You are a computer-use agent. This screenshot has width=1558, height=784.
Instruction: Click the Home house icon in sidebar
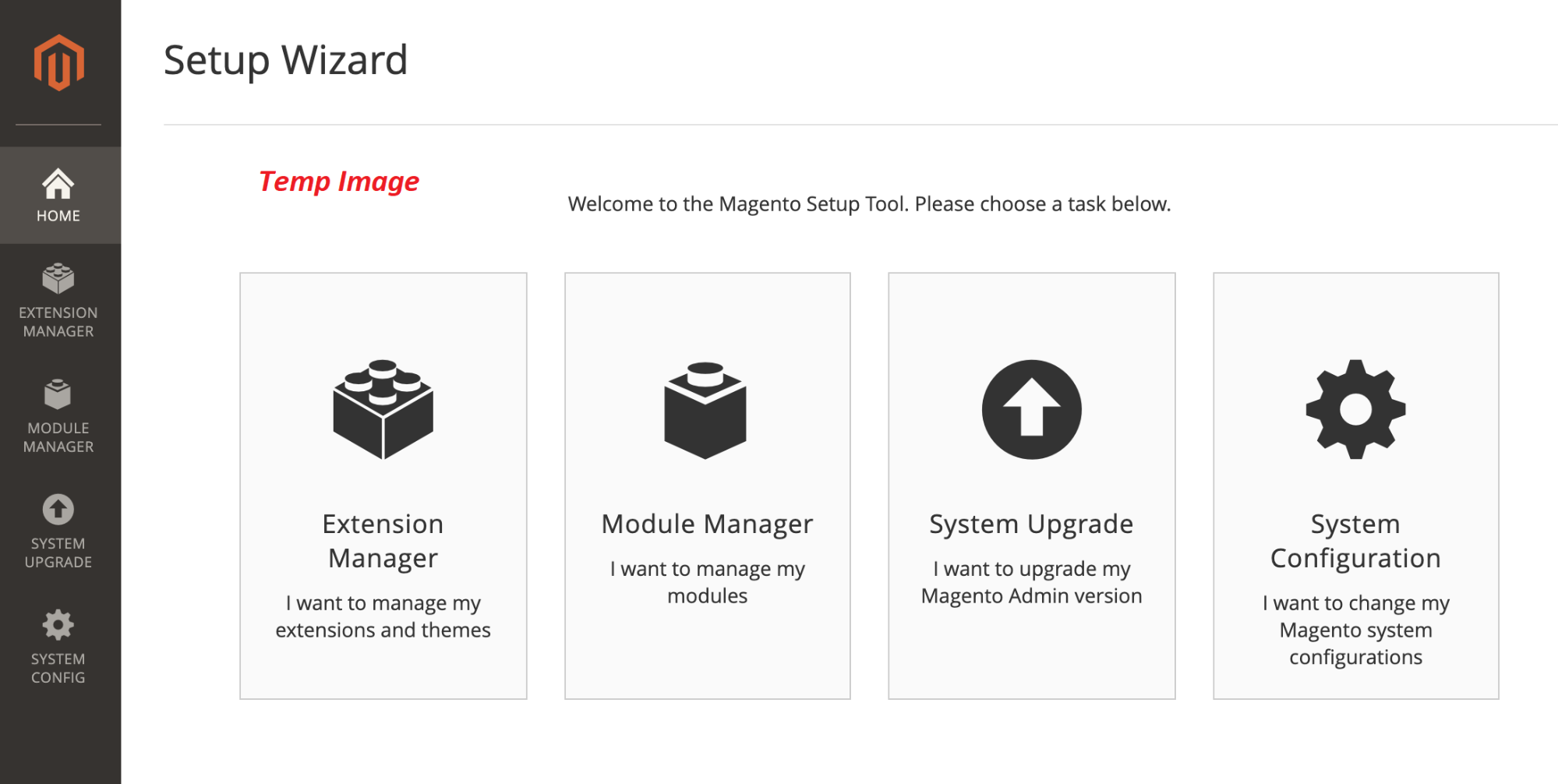point(58,184)
